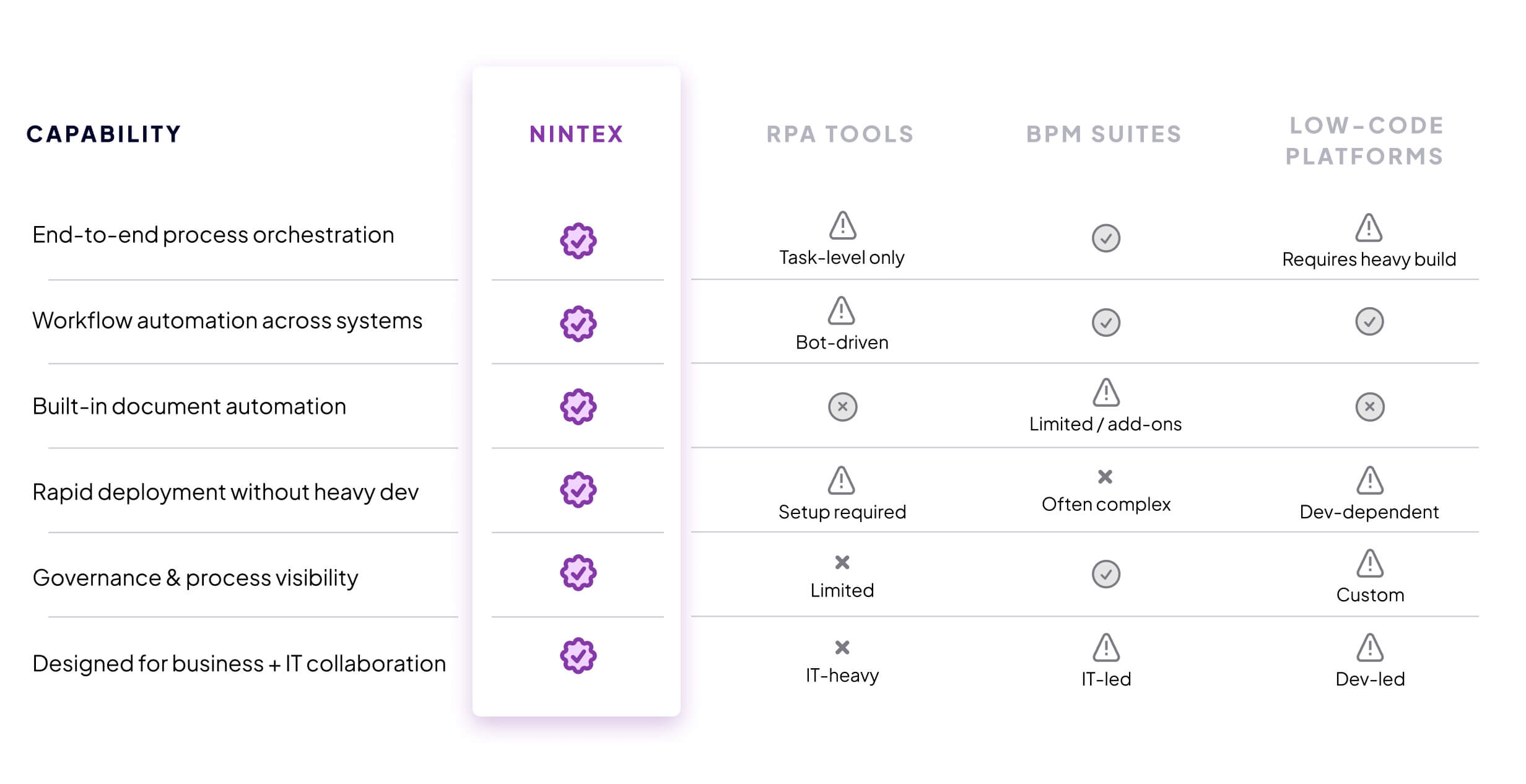Click the Setup required text
Viewport: 1526px width, 784px height.
click(842, 512)
